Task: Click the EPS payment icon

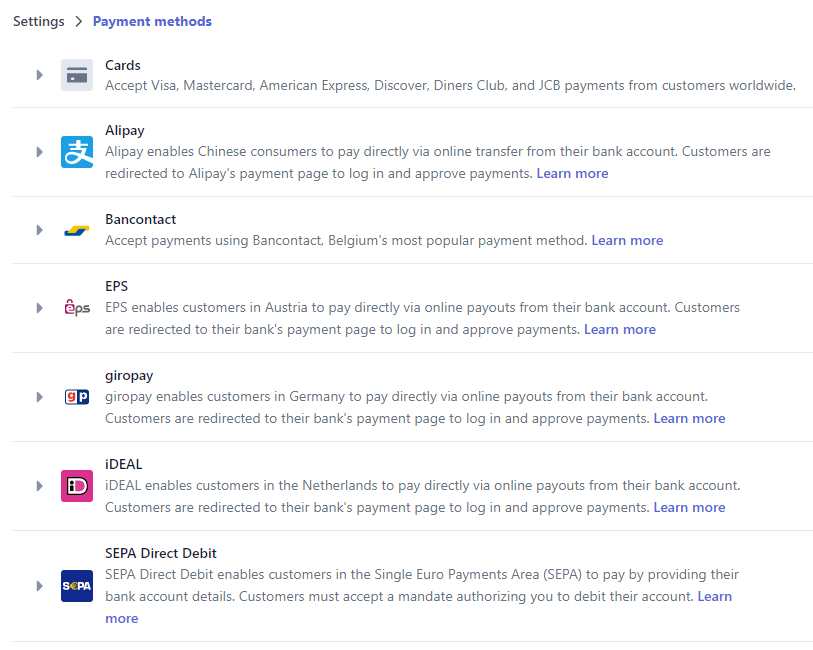Action: [x=77, y=307]
